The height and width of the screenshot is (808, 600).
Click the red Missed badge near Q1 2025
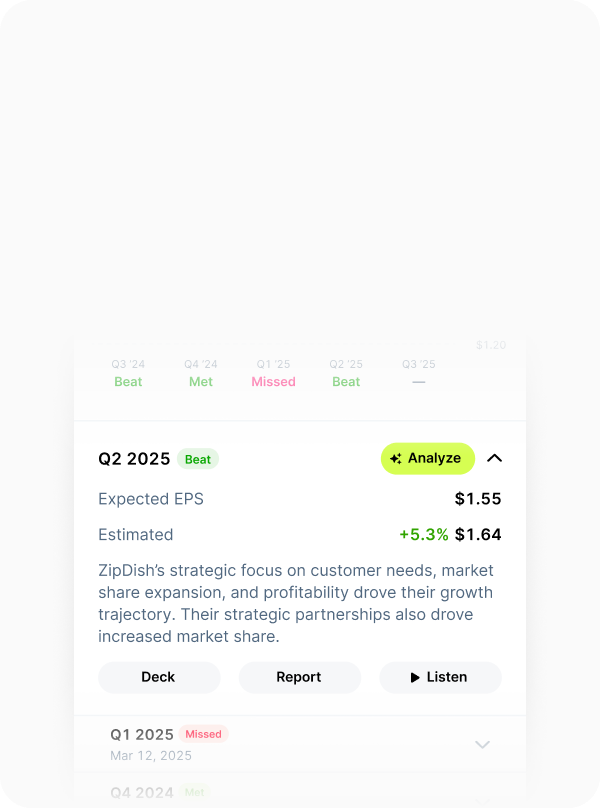(203, 734)
